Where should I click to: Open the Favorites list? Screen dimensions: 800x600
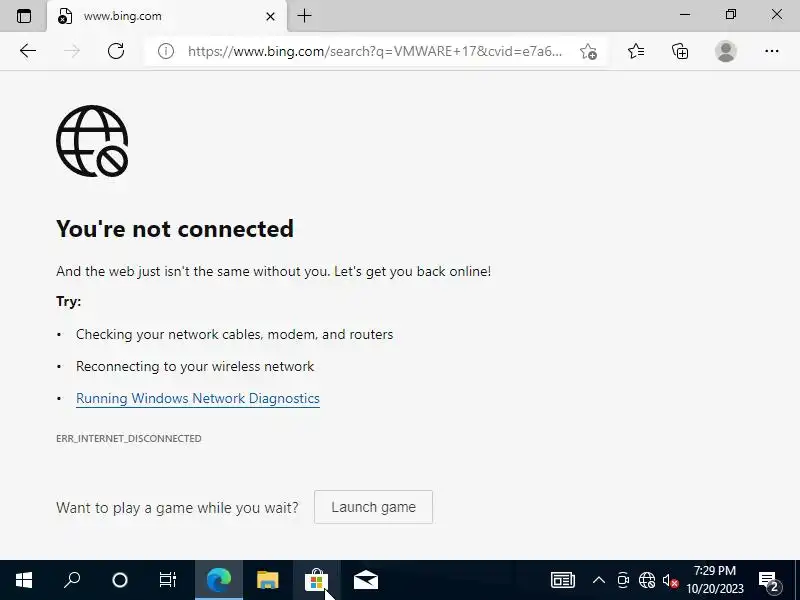(x=636, y=51)
